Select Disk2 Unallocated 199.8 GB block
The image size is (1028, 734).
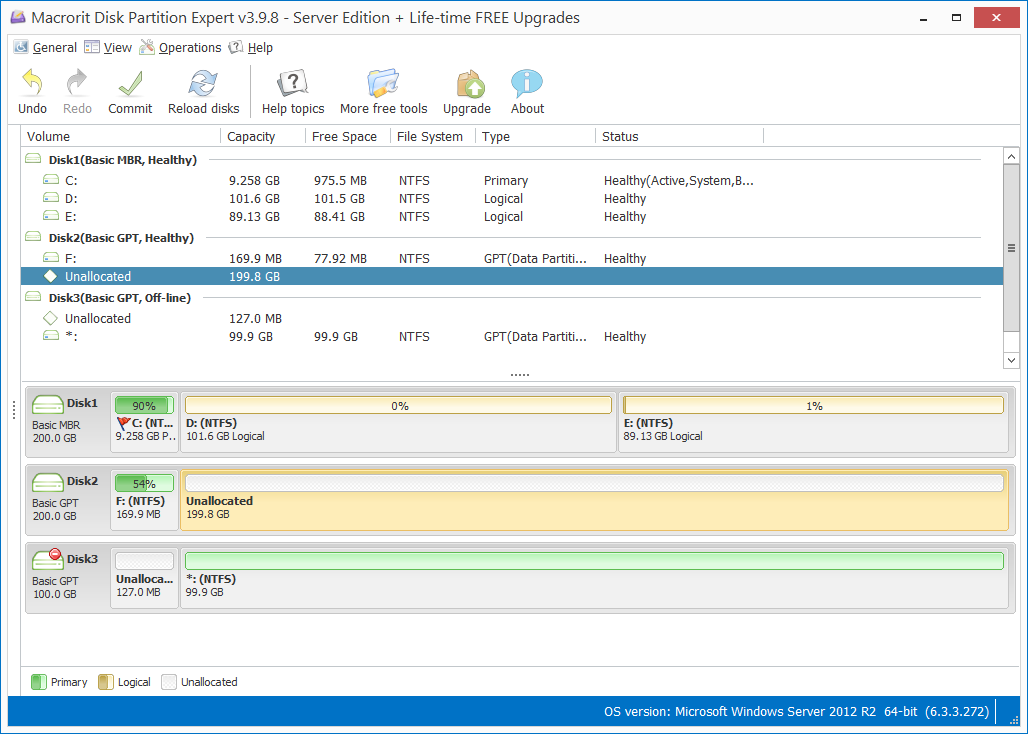pyautogui.click(x=594, y=500)
